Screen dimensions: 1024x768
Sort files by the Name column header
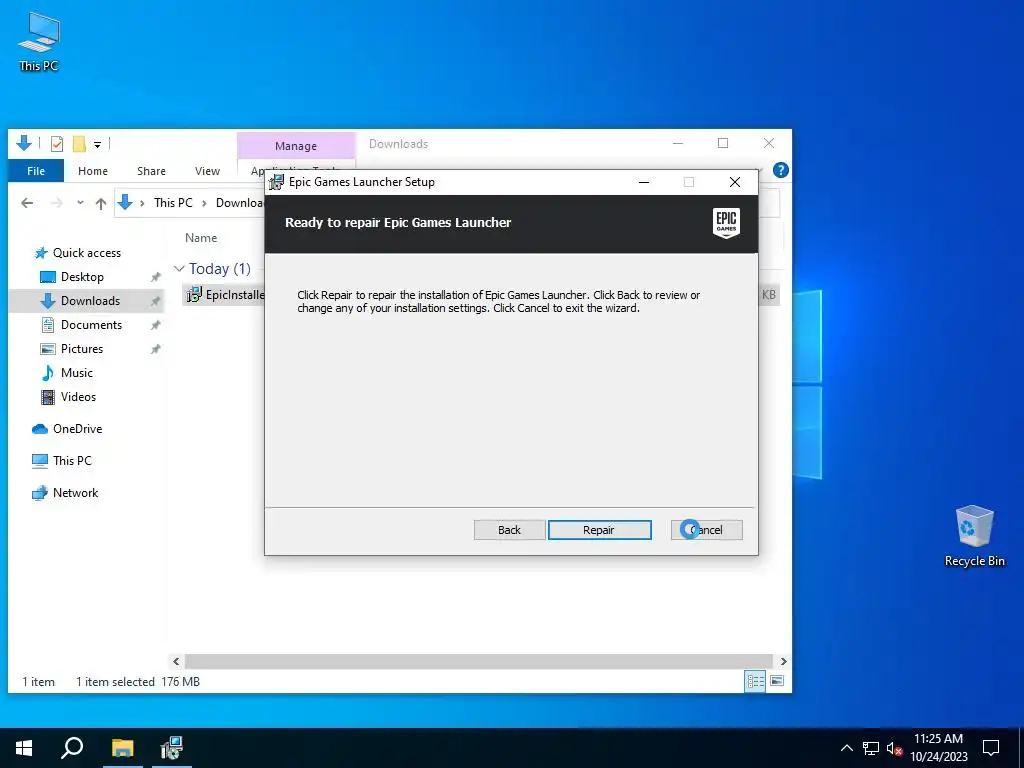click(x=200, y=238)
